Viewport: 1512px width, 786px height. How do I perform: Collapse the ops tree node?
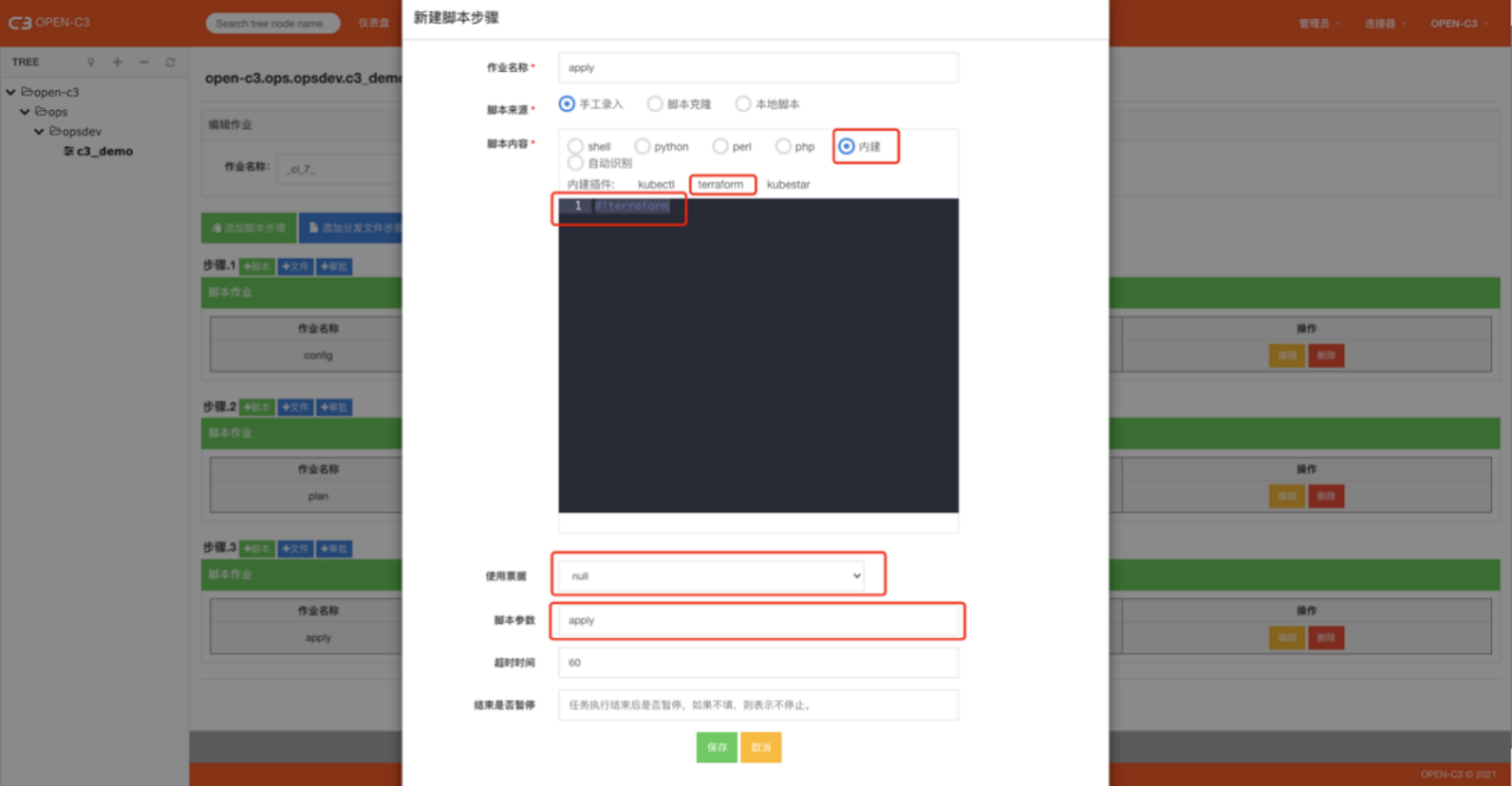(x=25, y=112)
